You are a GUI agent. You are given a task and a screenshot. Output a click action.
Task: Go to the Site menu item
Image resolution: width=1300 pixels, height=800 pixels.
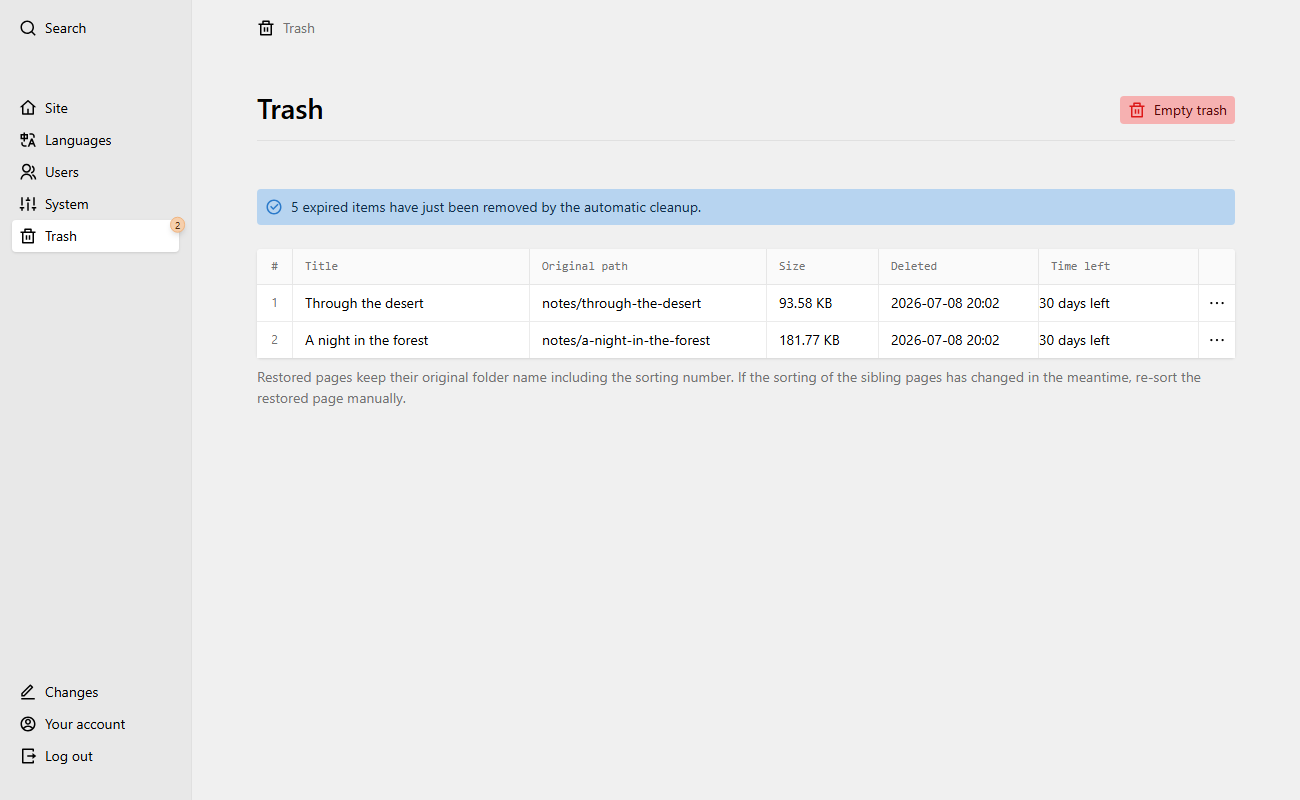click(x=96, y=108)
